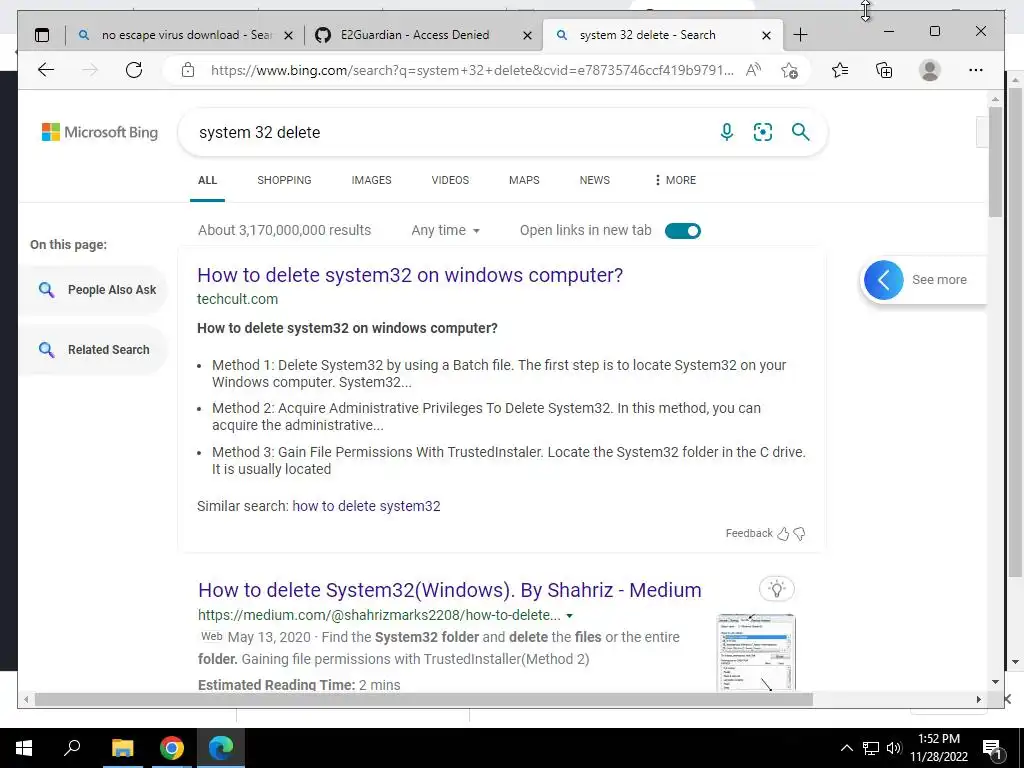Open Windows Start menu
This screenshot has height=768, width=1024.
click(24, 748)
